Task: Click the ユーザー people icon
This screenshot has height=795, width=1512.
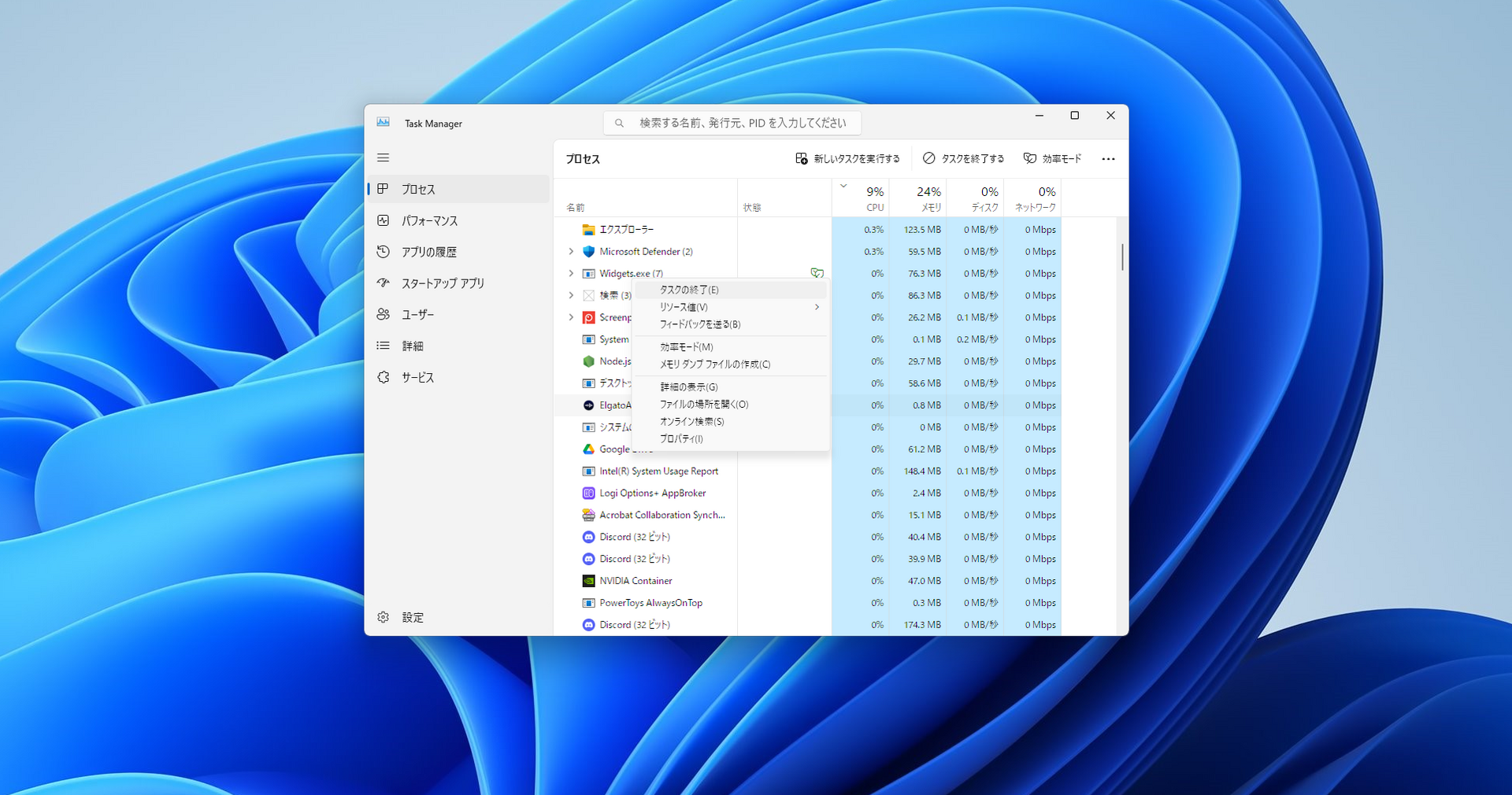Action: (x=383, y=314)
